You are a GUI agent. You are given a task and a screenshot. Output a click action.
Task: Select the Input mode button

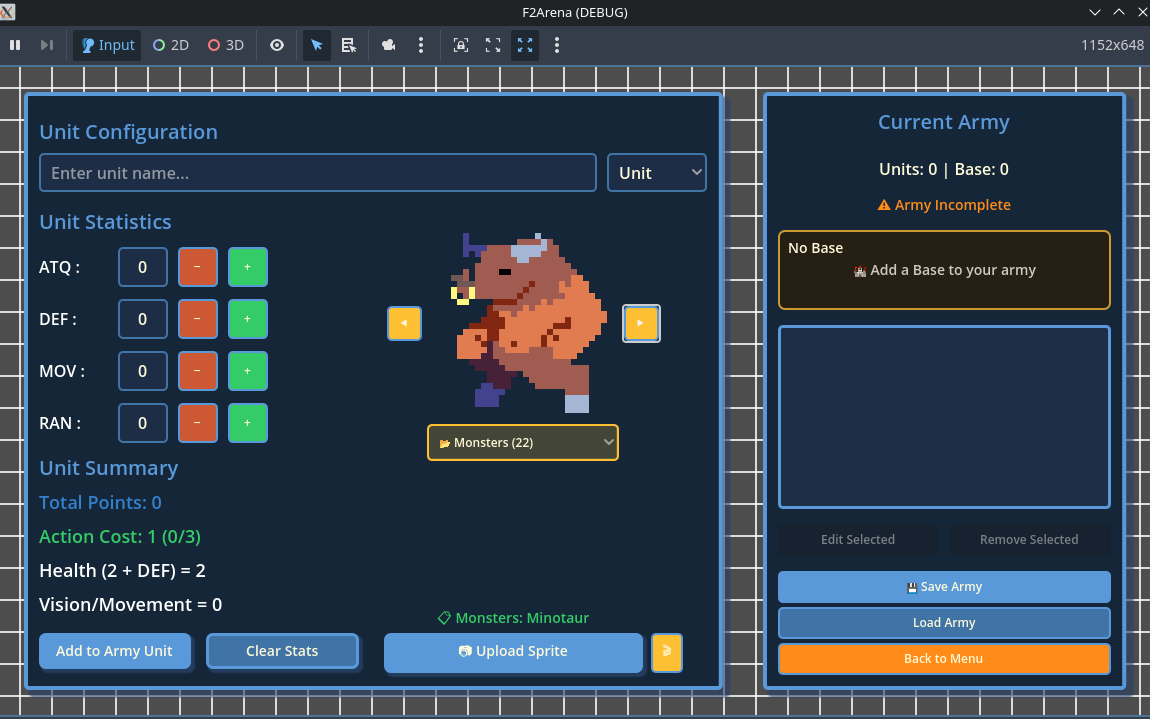point(107,45)
